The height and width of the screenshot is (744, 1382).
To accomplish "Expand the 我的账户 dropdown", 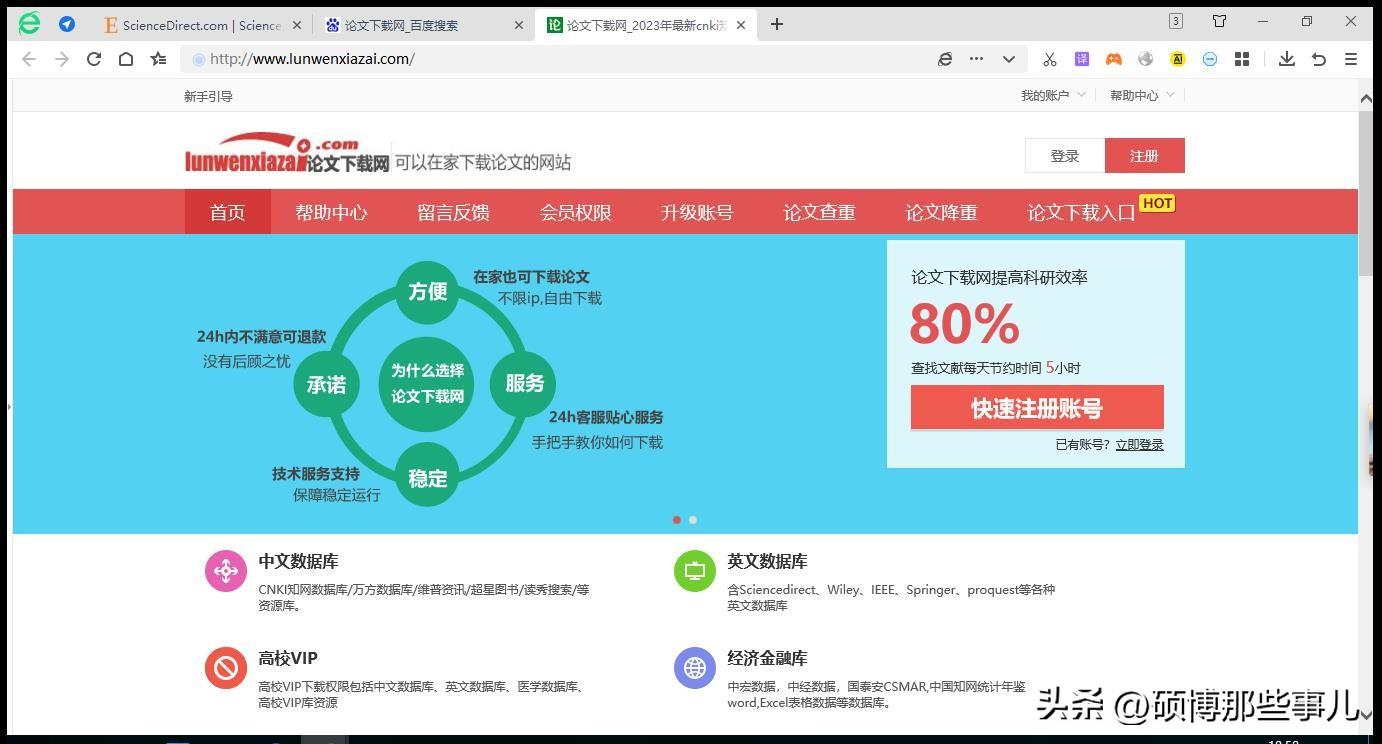I will coord(1052,95).
